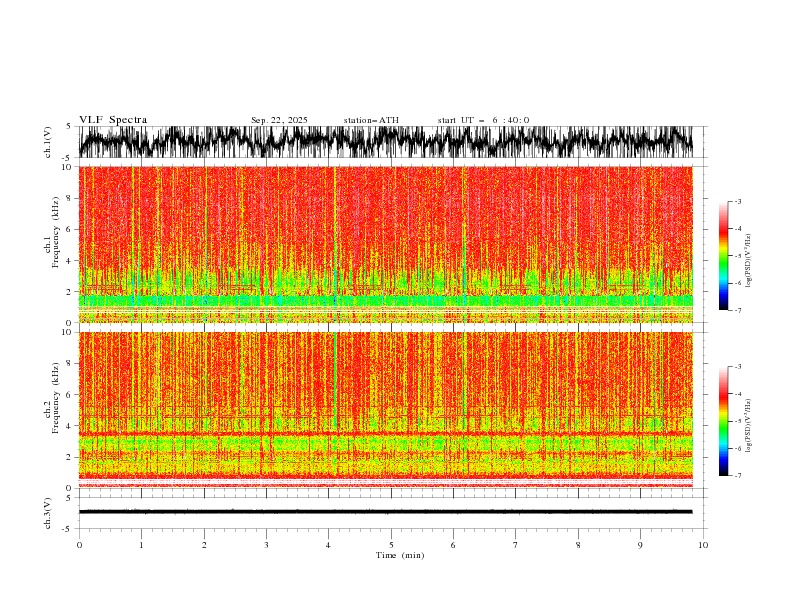This screenshot has width=792, height=612.
Task: Click the time axis tick label "9"
Action: 640,545
